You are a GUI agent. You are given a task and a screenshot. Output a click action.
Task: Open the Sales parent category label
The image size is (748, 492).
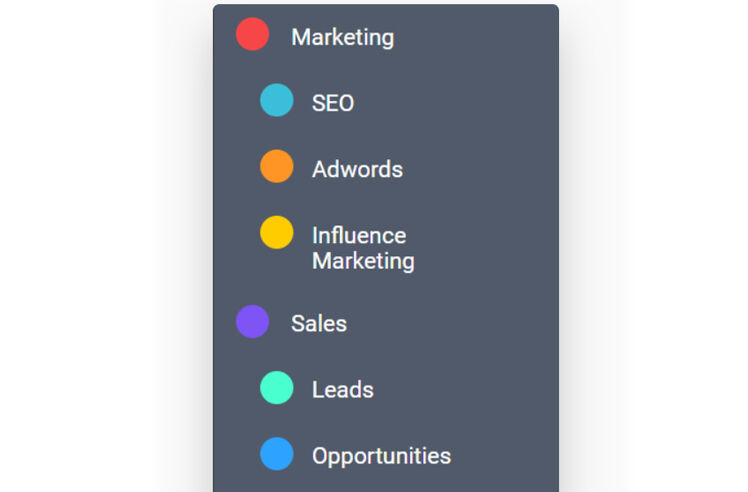point(319,324)
